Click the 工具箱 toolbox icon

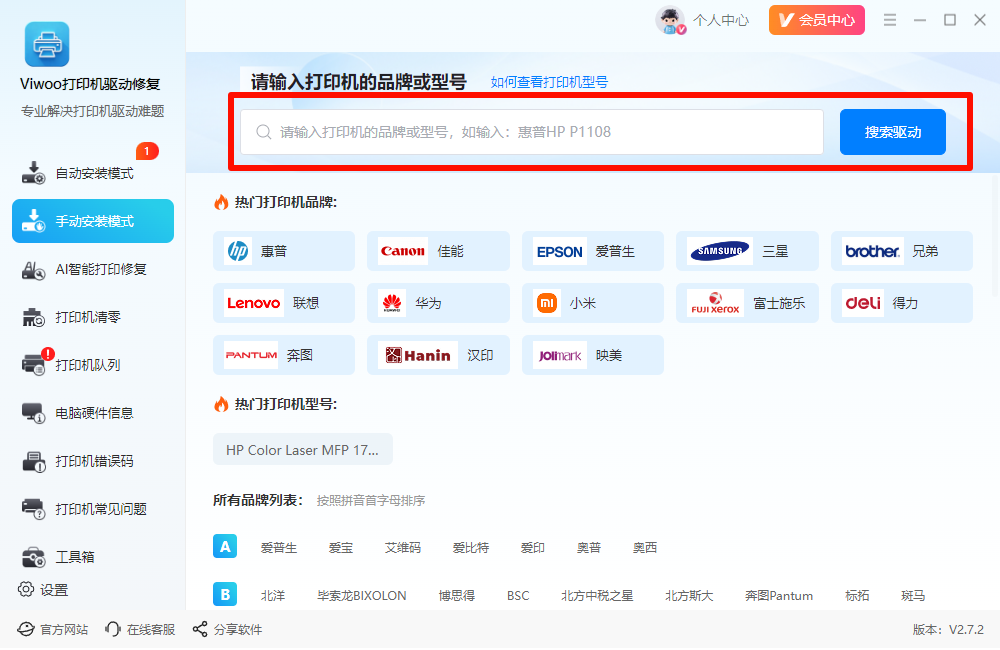[x=34, y=557]
